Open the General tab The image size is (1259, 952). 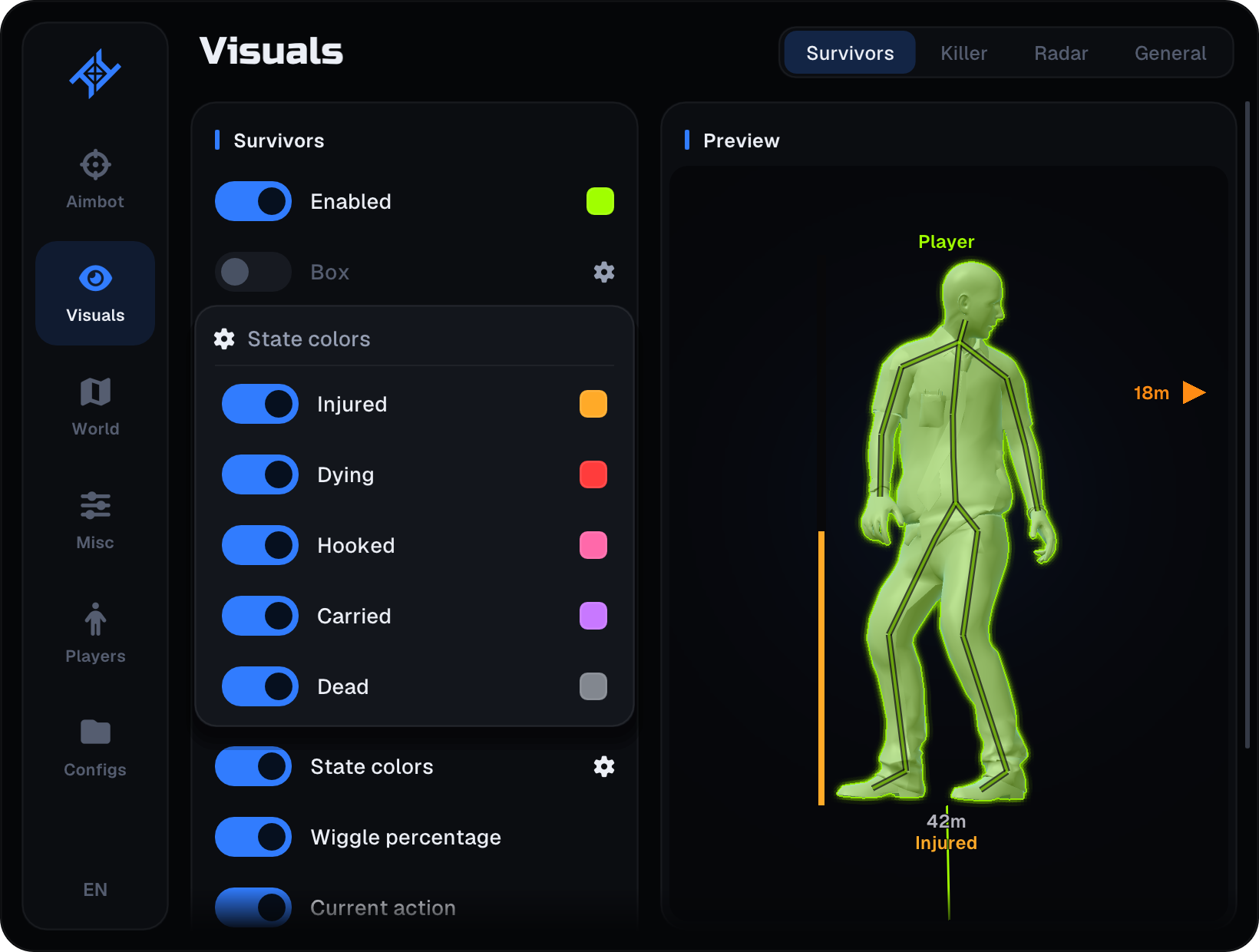(x=1170, y=53)
